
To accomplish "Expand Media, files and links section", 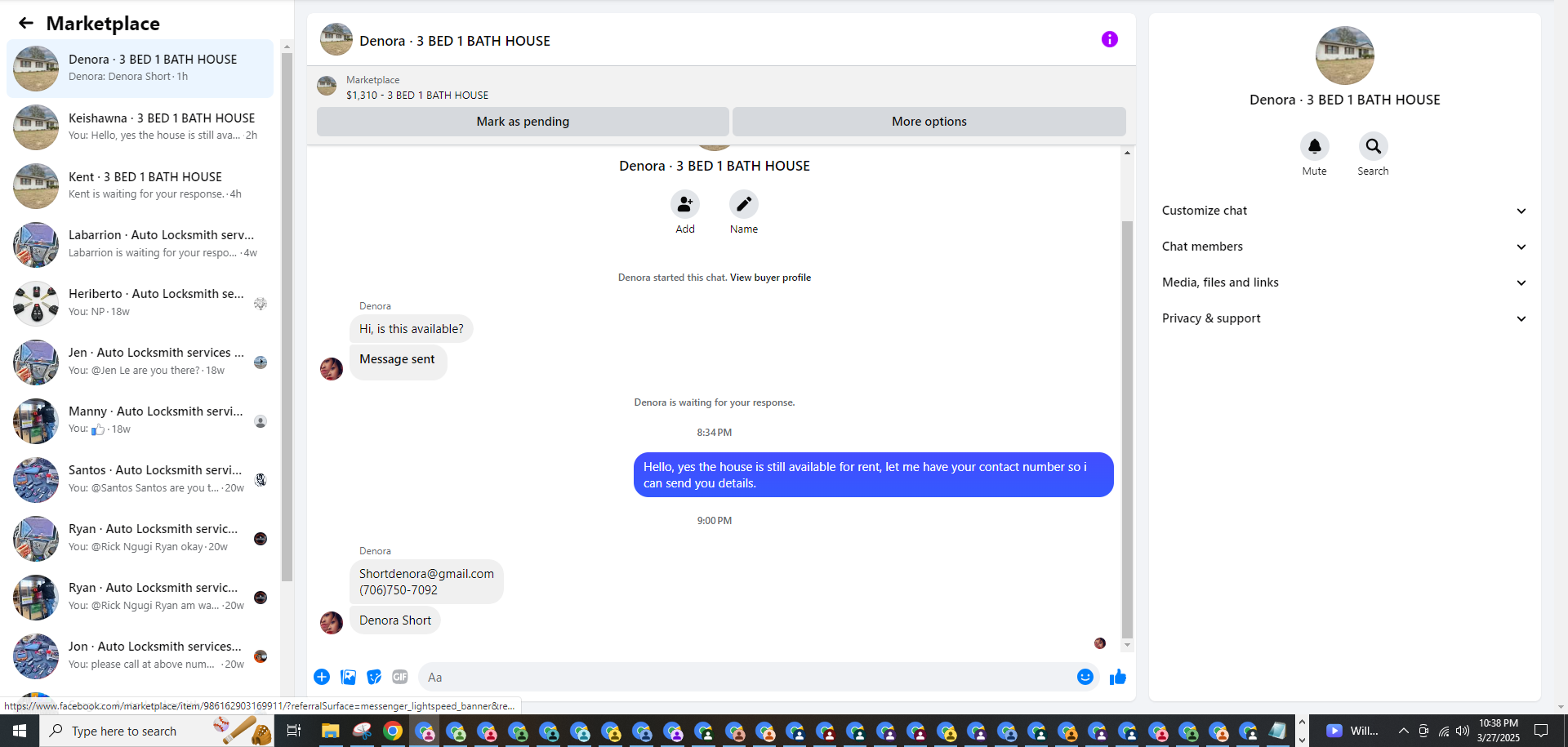I will click(1344, 282).
